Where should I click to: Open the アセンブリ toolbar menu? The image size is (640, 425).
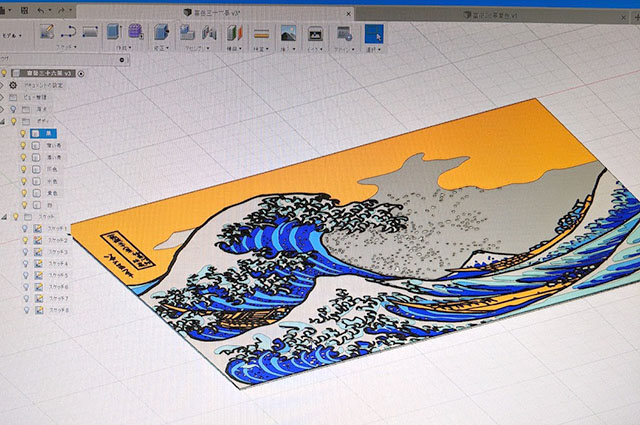[198, 49]
